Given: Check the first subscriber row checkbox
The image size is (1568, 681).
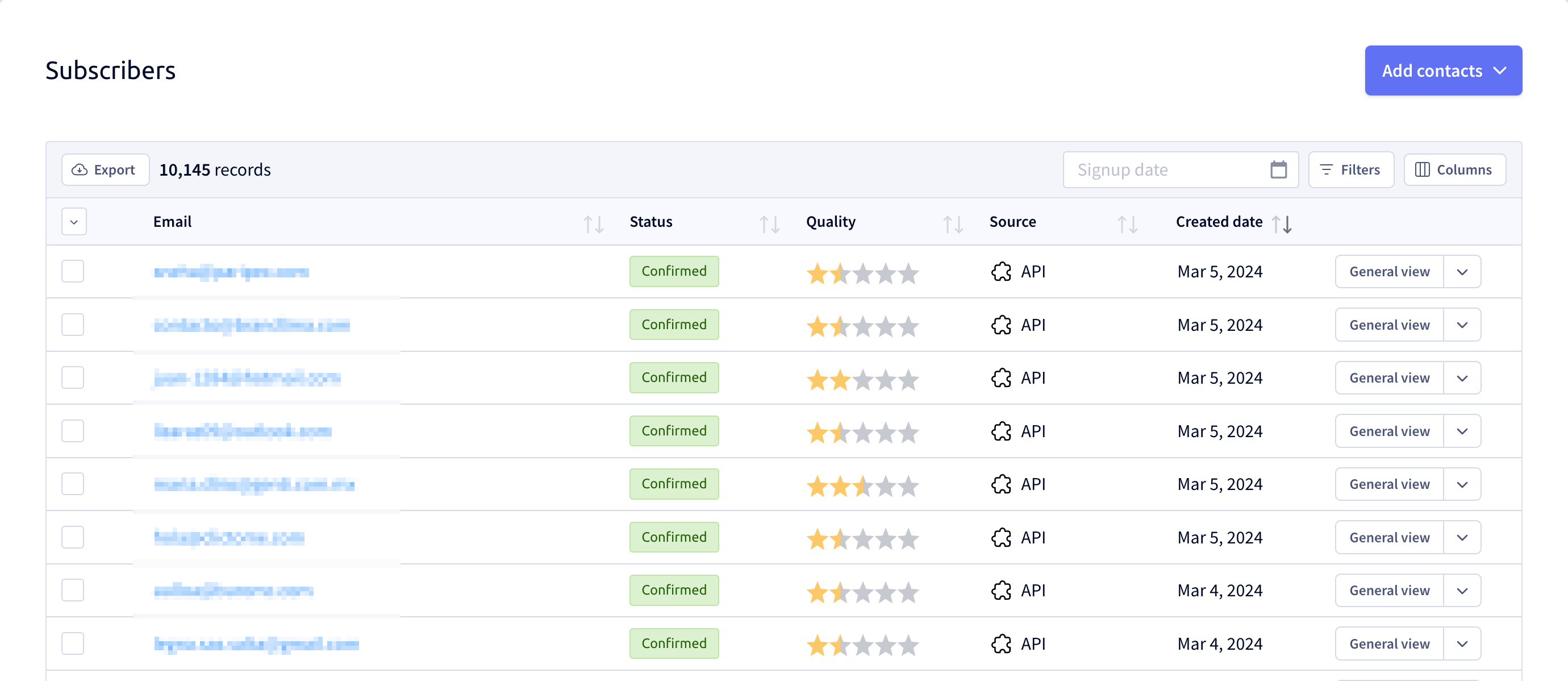Looking at the screenshot, I should pyautogui.click(x=73, y=271).
